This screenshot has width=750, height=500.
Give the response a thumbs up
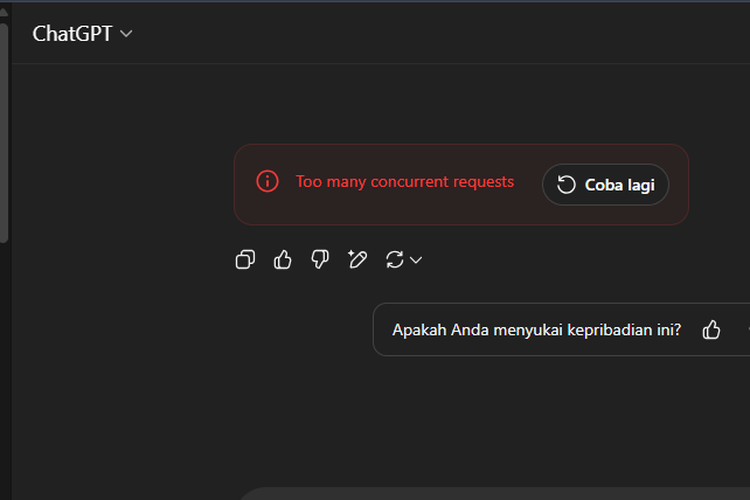click(283, 260)
